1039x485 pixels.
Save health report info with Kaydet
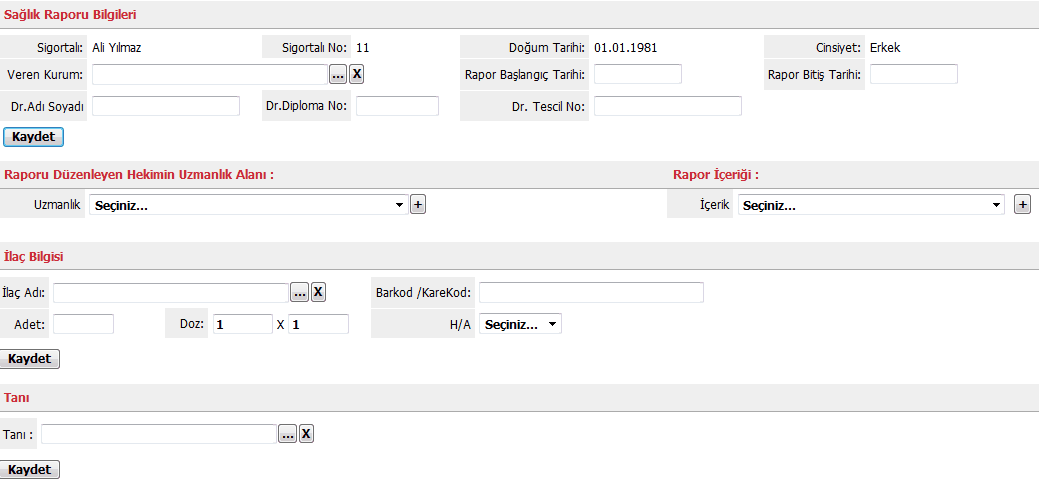(x=34, y=136)
